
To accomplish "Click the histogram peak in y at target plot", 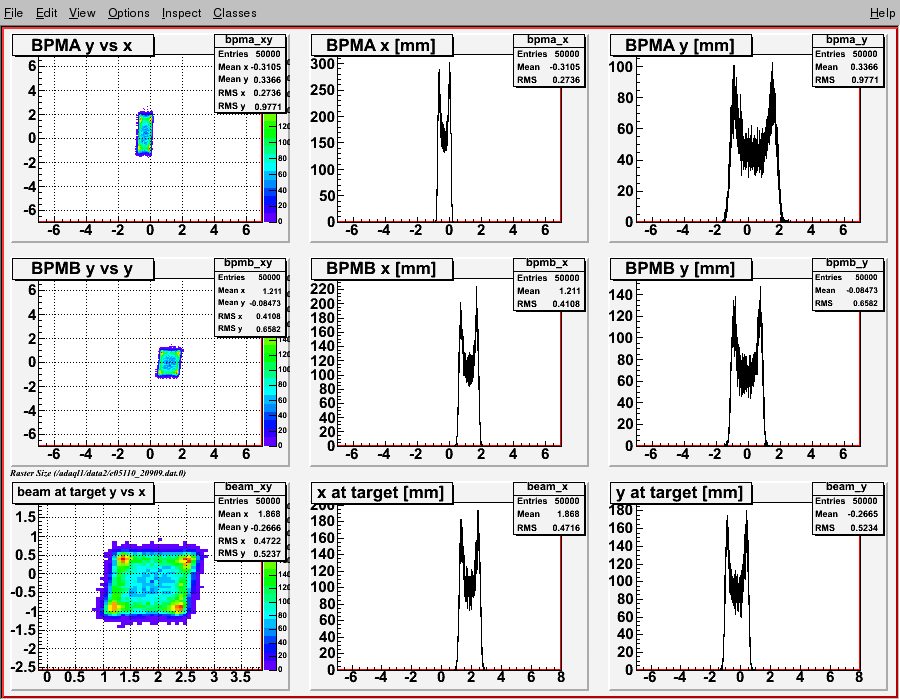I will tap(746, 513).
